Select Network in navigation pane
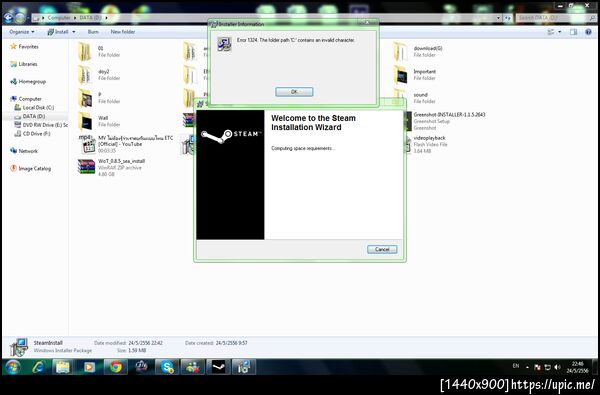 [x=24, y=151]
